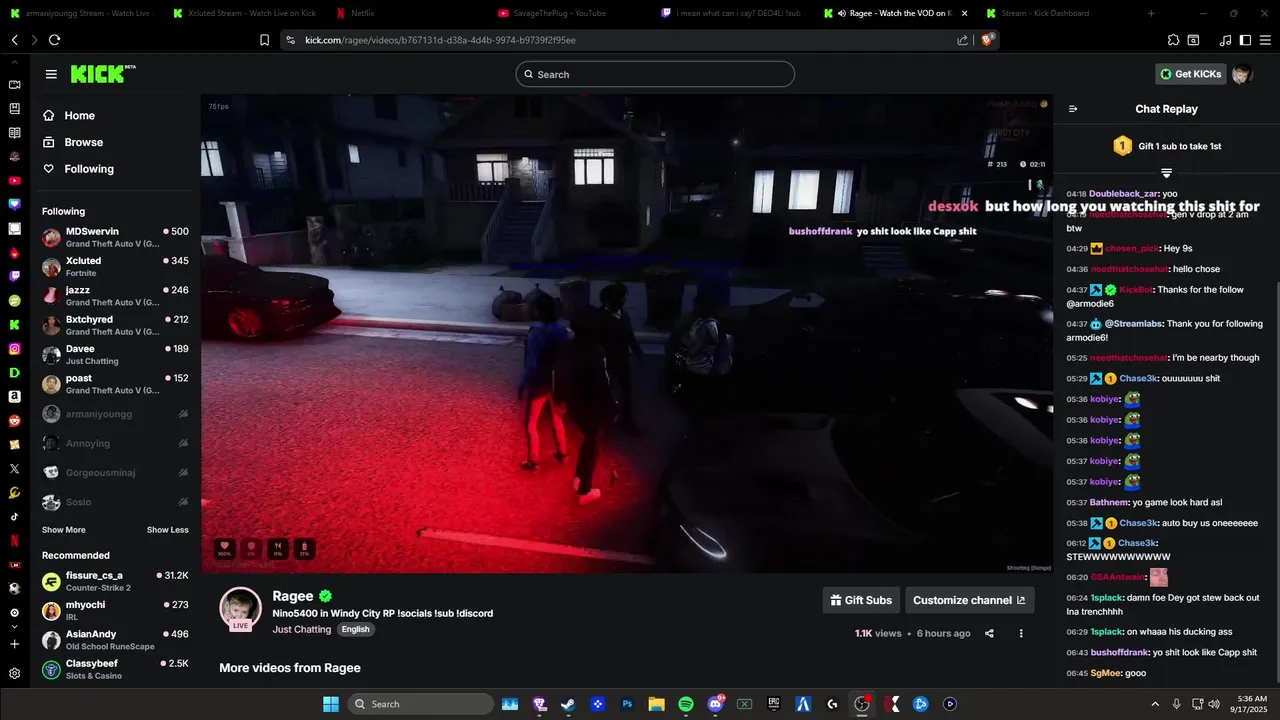1280x720 pixels.
Task: Open a new browser tab
Action: pos(1151,13)
